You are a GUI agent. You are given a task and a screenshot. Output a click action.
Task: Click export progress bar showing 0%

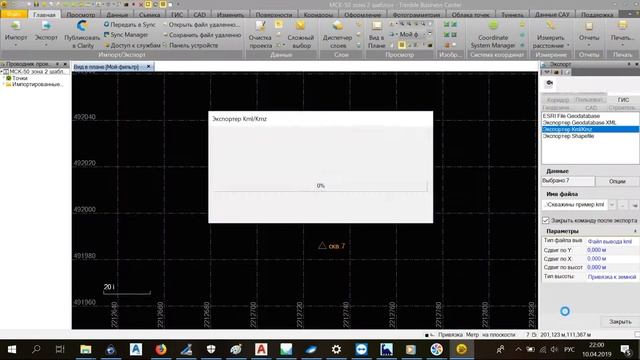click(x=320, y=186)
